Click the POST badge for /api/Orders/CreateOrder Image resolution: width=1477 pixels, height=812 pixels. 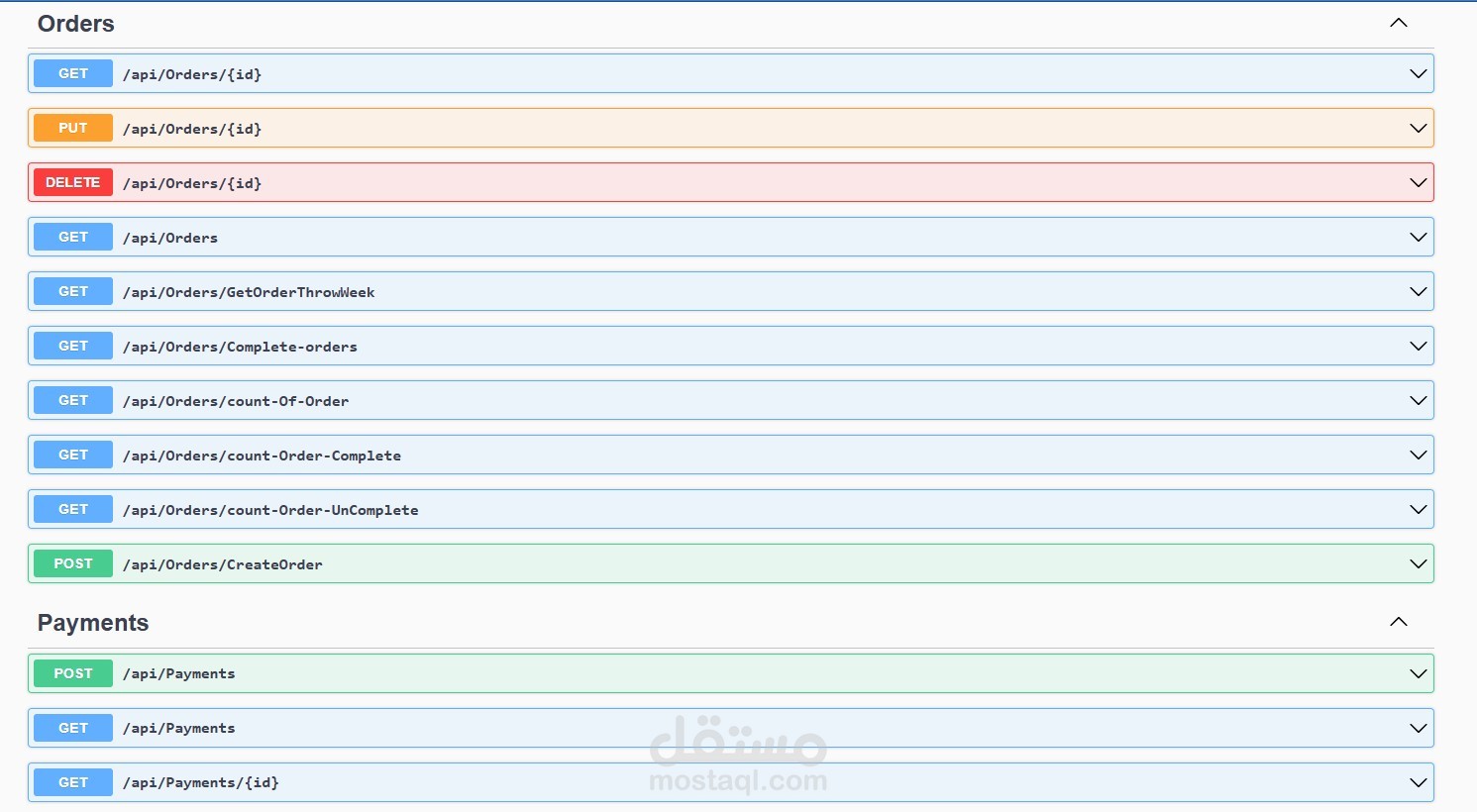tap(72, 562)
